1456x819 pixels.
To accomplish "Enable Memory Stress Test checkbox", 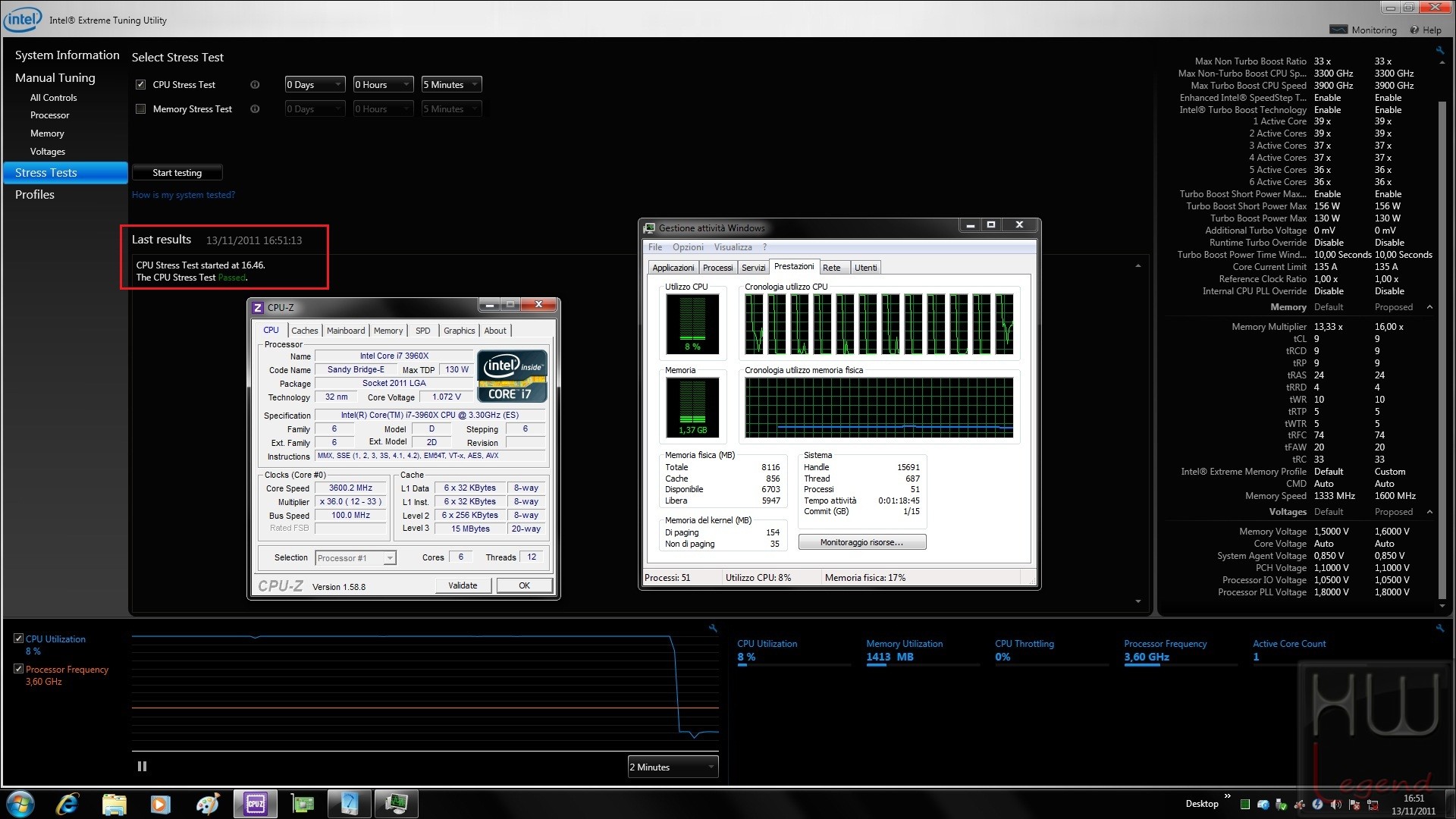I will (x=140, y=109).
